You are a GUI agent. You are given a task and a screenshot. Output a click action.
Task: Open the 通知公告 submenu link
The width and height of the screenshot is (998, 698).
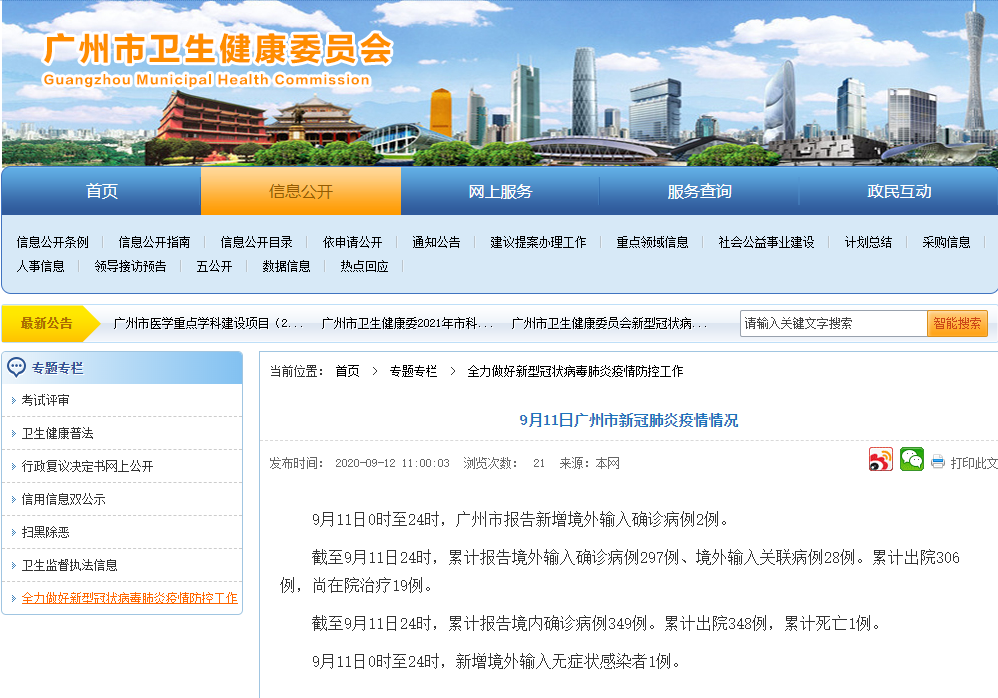[x=436, y=242]
